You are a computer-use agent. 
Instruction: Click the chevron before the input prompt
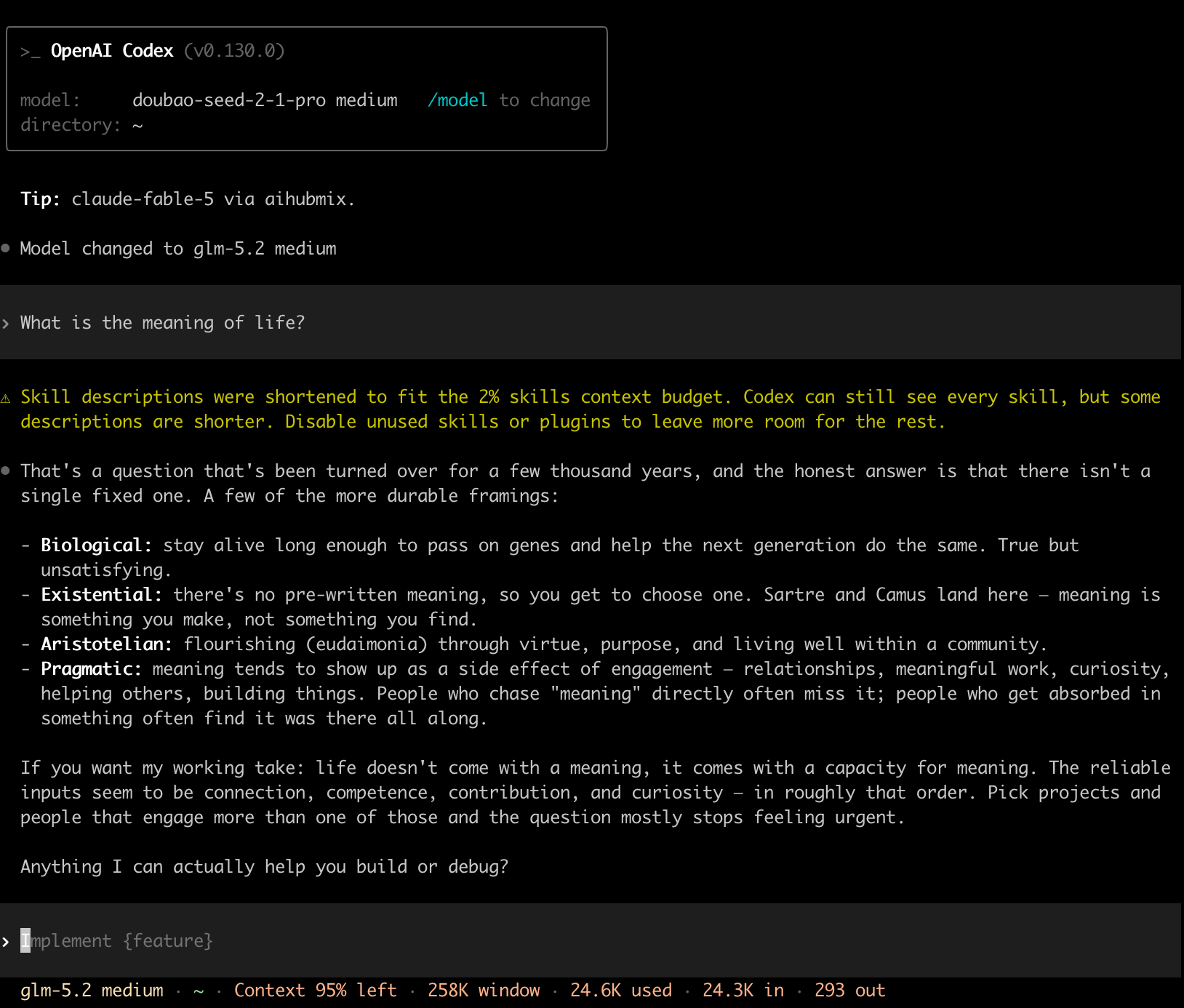6,942
